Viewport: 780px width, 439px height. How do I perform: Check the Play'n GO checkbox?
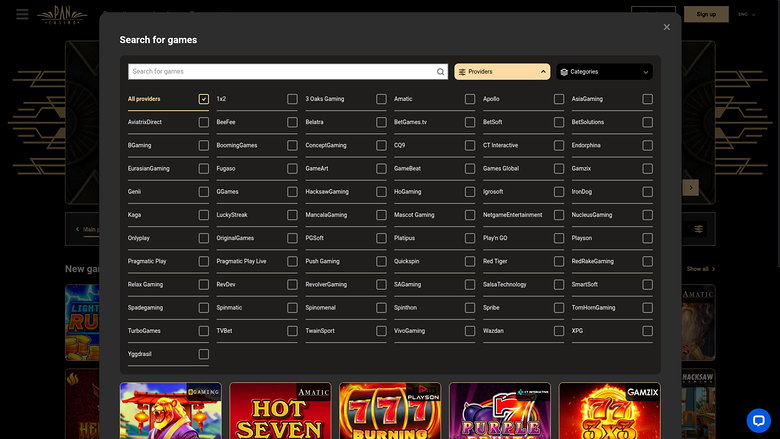tap(559, 238)
